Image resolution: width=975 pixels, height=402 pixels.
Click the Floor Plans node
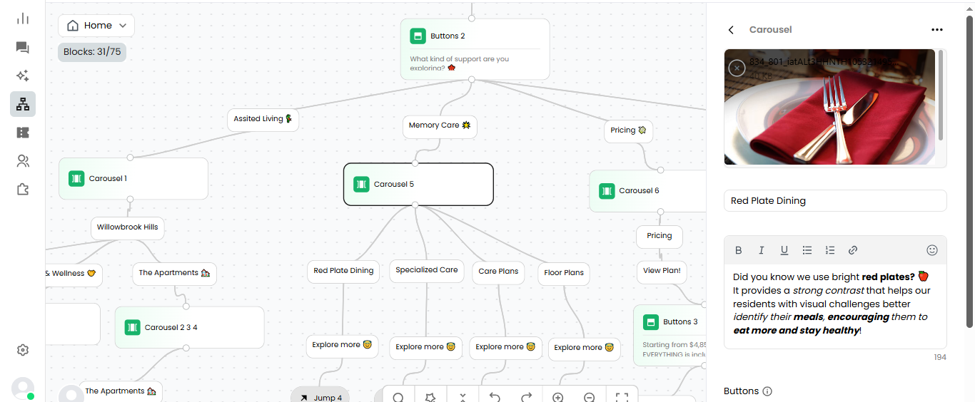coord(564,273)
